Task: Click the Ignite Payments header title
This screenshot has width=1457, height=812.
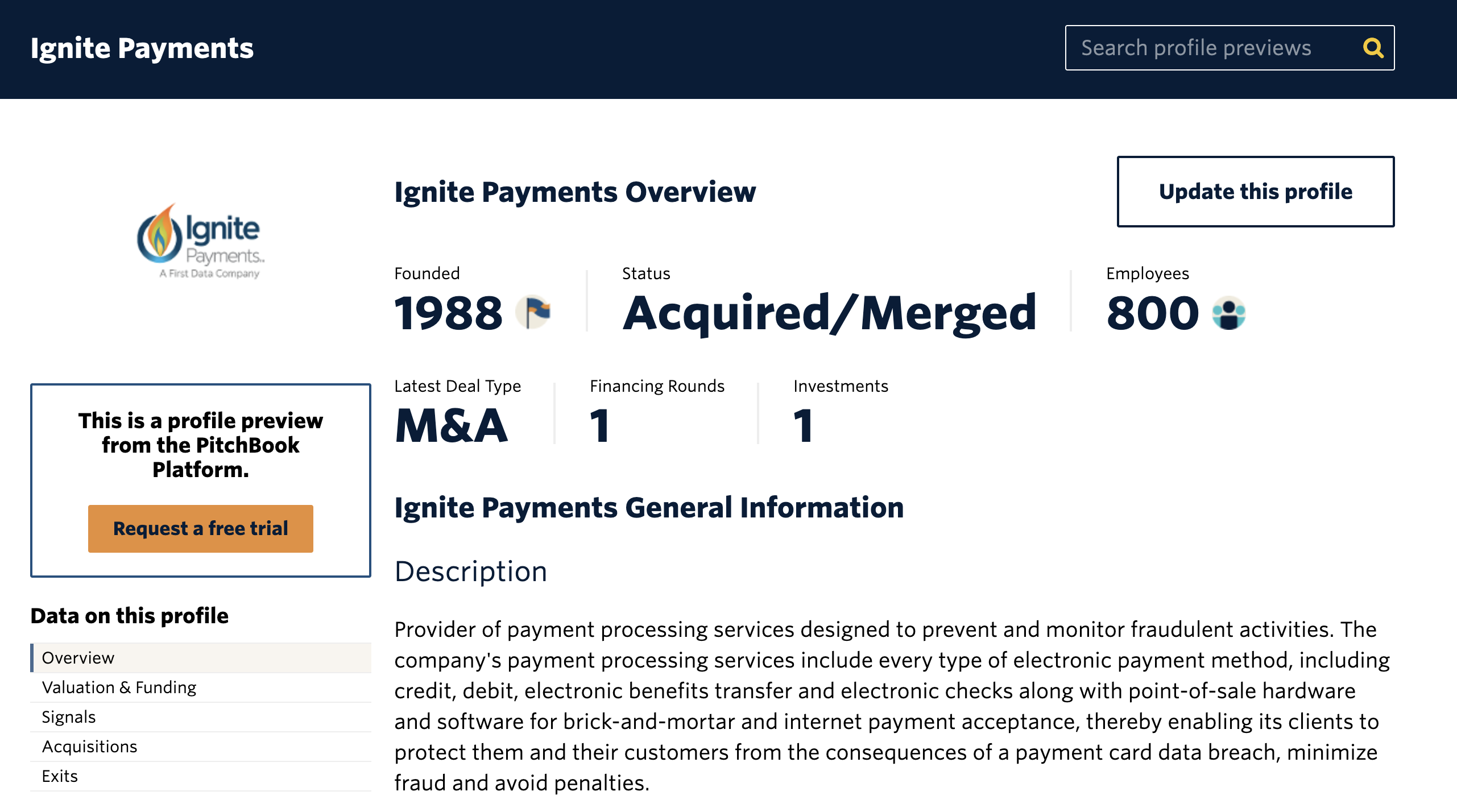Action: [142, 48]
